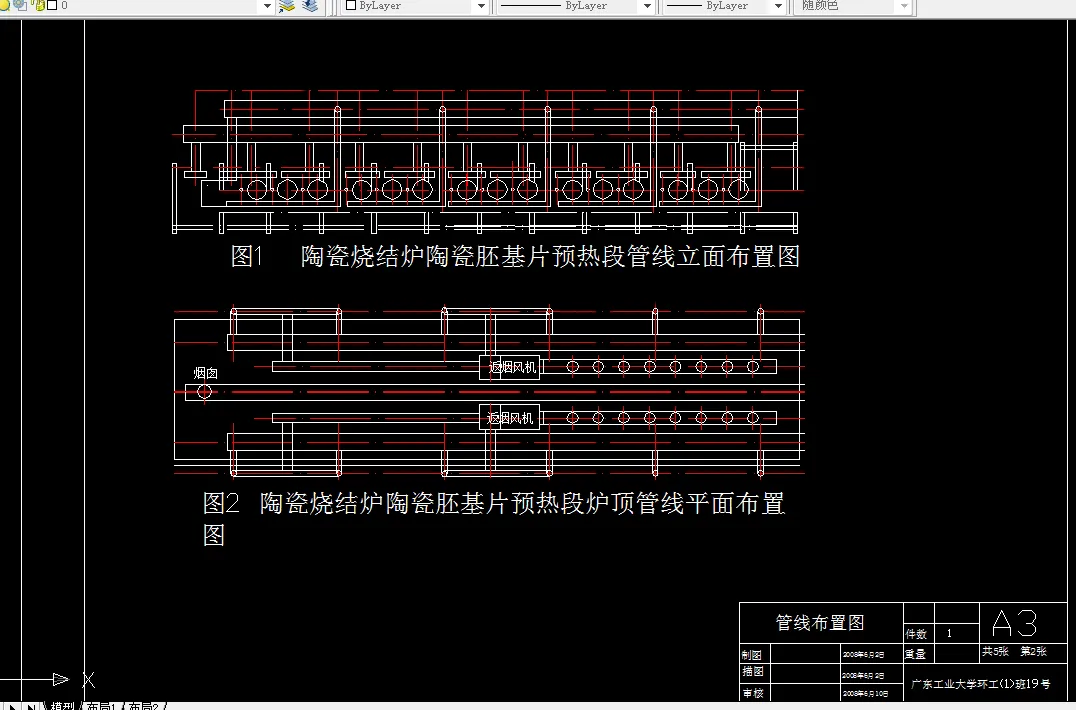The height and width of the screenshot is (710, 1076).
Task: Select the 第2张 sheet number text
Action: point(1033,651)
